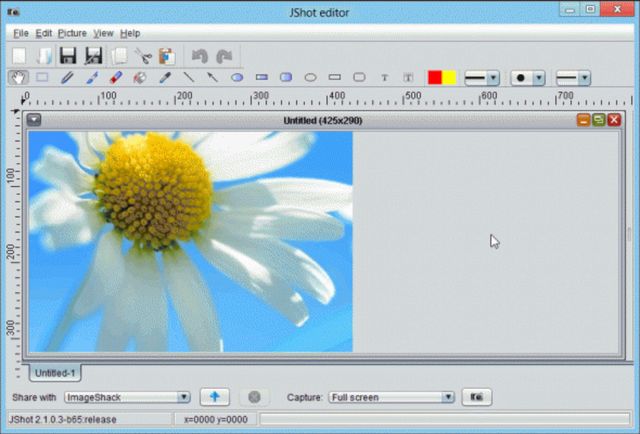Pick the eraser tool

point(114,77)
